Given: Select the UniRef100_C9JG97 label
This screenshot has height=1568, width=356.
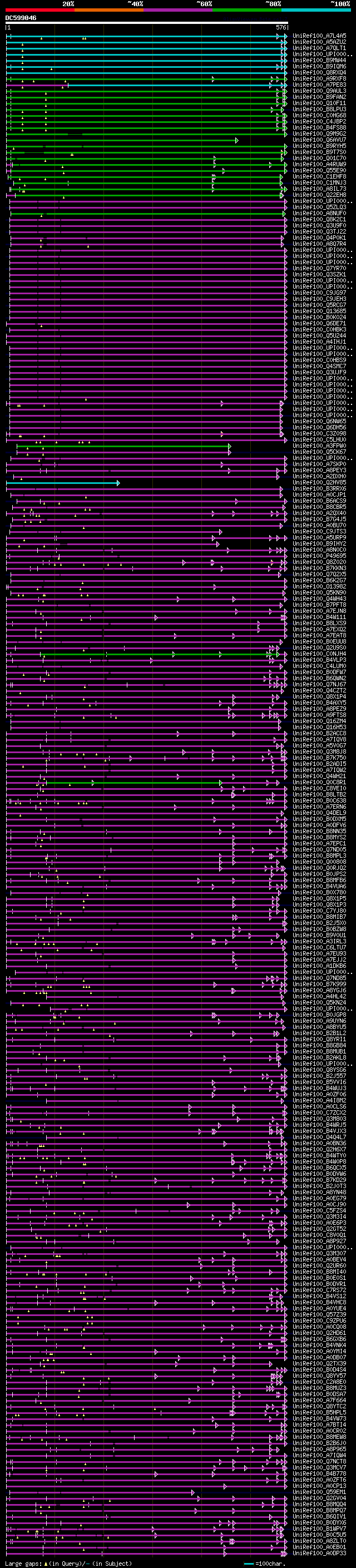Looking at the screenshot, I should click(319, 293).
